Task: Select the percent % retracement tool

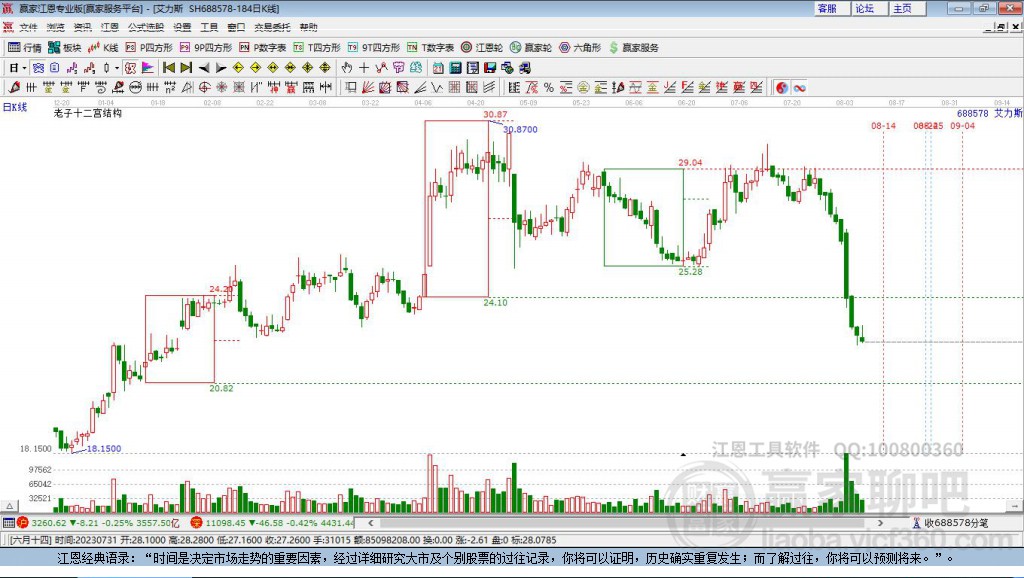Action: point(549,87)
